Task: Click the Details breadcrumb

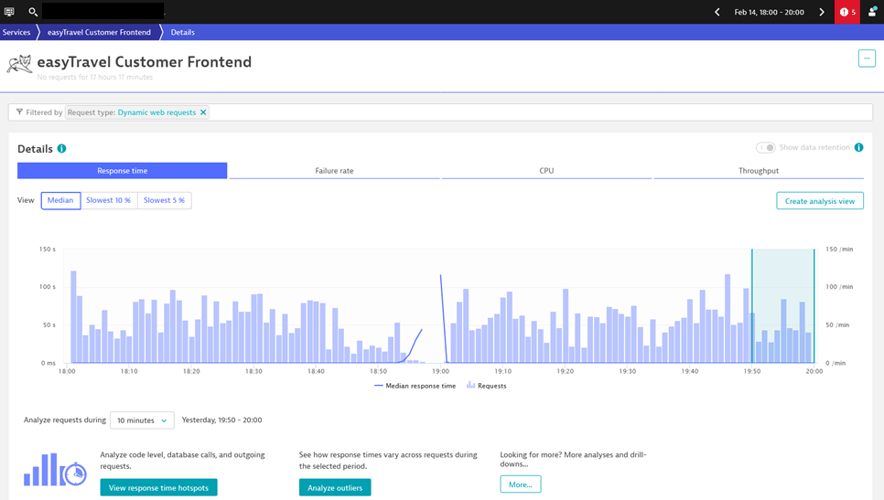Action: (x=183, y=32)
